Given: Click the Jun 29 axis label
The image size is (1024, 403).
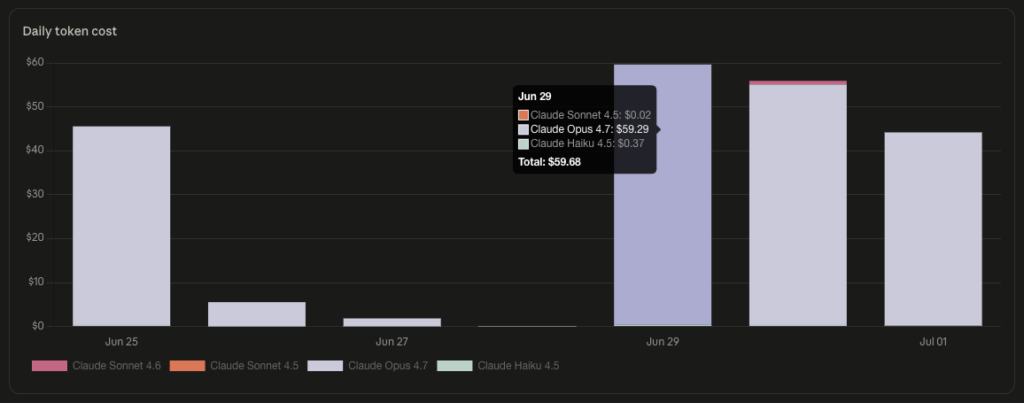Looking at the screenshot, I should pyautogui.click(x=663, y=342).
